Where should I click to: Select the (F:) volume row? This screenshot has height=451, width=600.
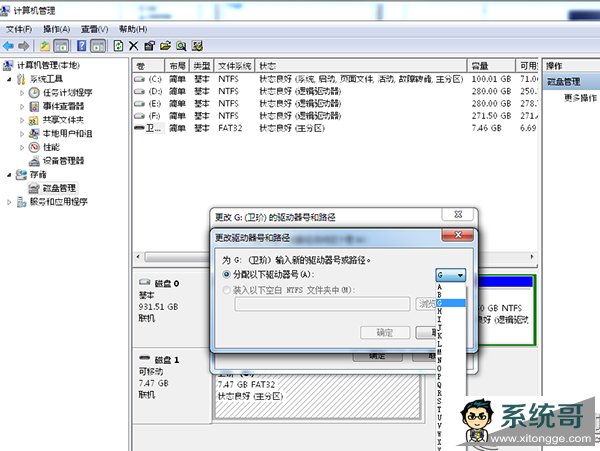coord(335,116)
